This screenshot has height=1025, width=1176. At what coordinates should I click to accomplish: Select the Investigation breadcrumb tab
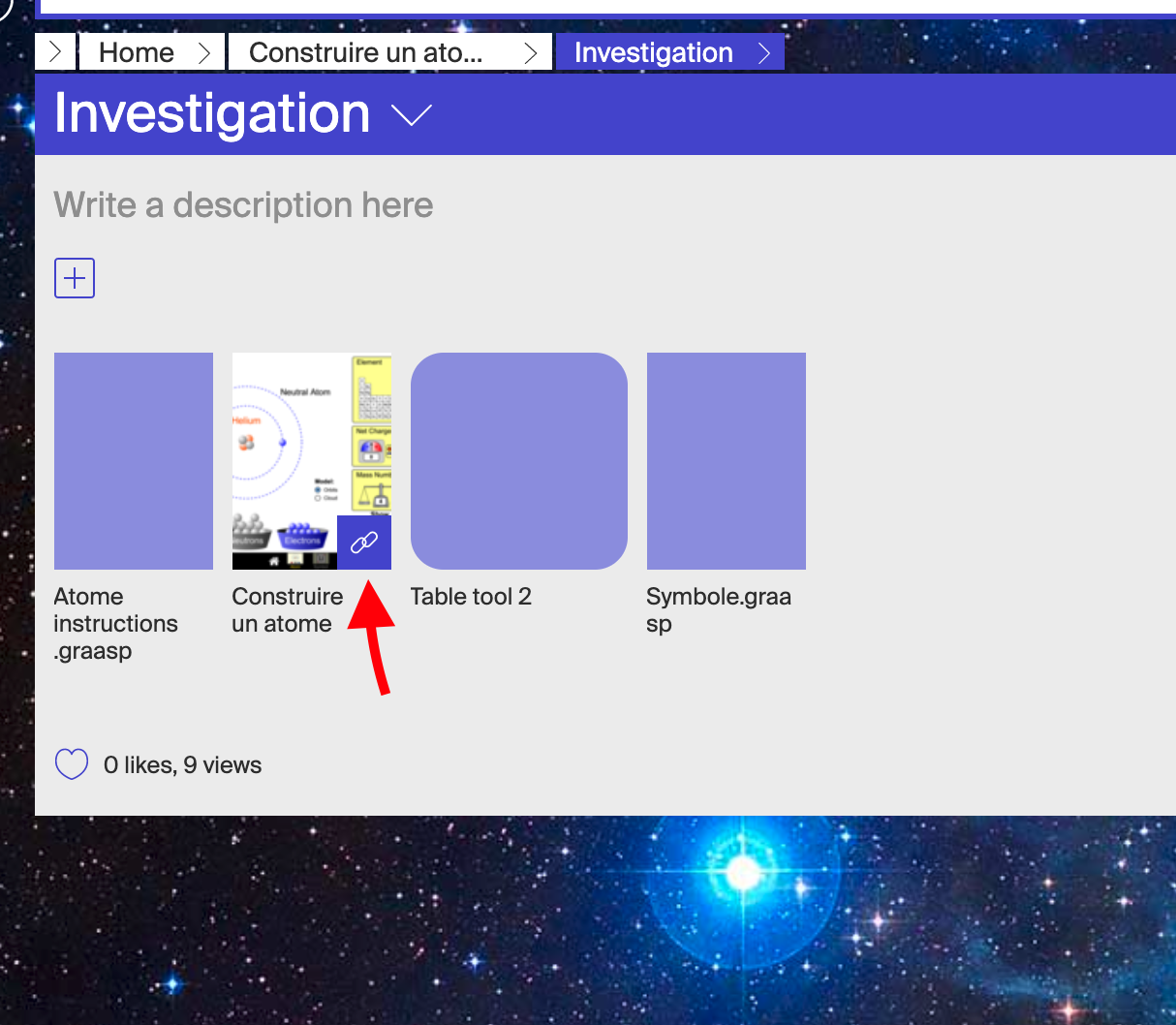[653, 51]
